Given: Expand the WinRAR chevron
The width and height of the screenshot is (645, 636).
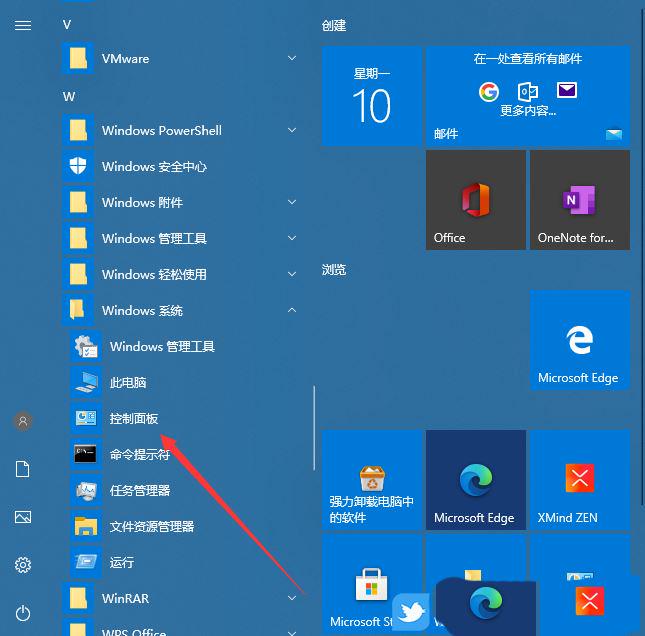Looking at the screenshot, I should (x=292, y=598).
